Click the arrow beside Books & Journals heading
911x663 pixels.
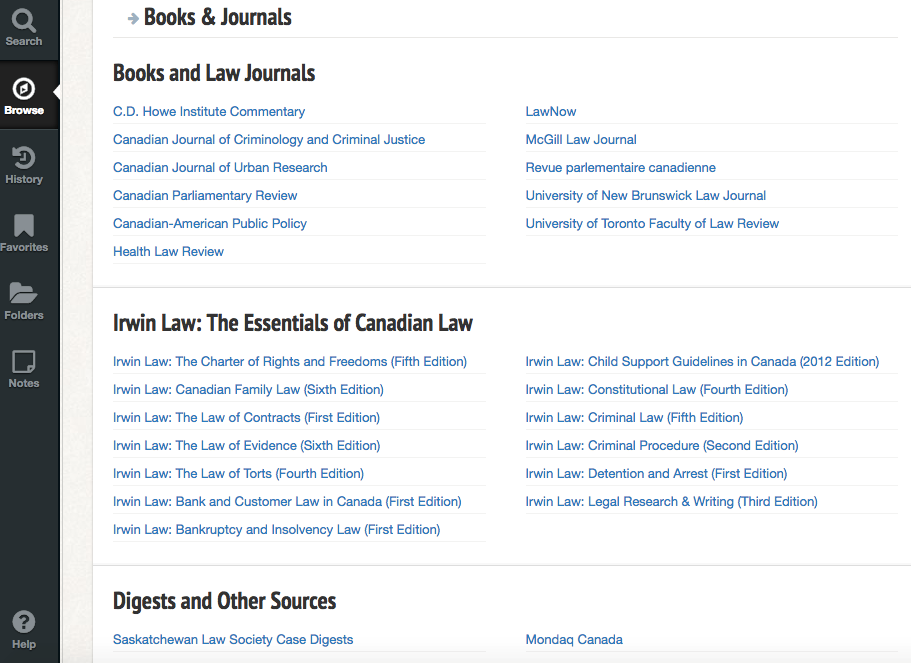[133, 19]
